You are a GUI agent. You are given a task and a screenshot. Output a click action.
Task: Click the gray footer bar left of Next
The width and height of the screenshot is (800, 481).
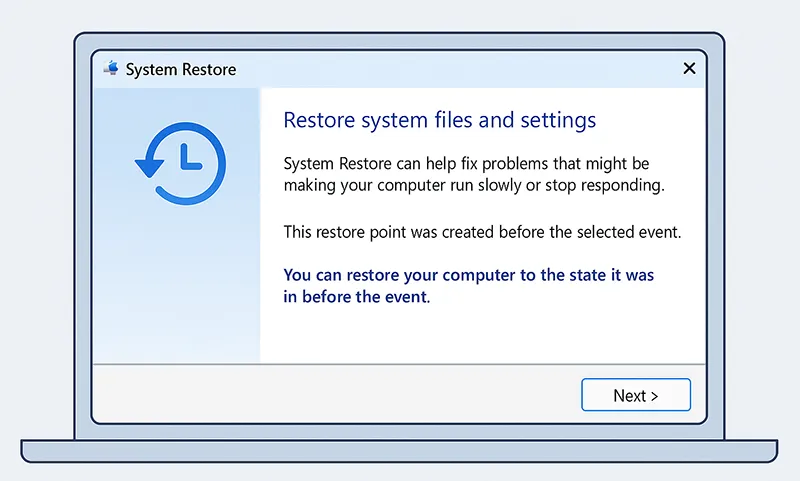(x=330, y=394)
